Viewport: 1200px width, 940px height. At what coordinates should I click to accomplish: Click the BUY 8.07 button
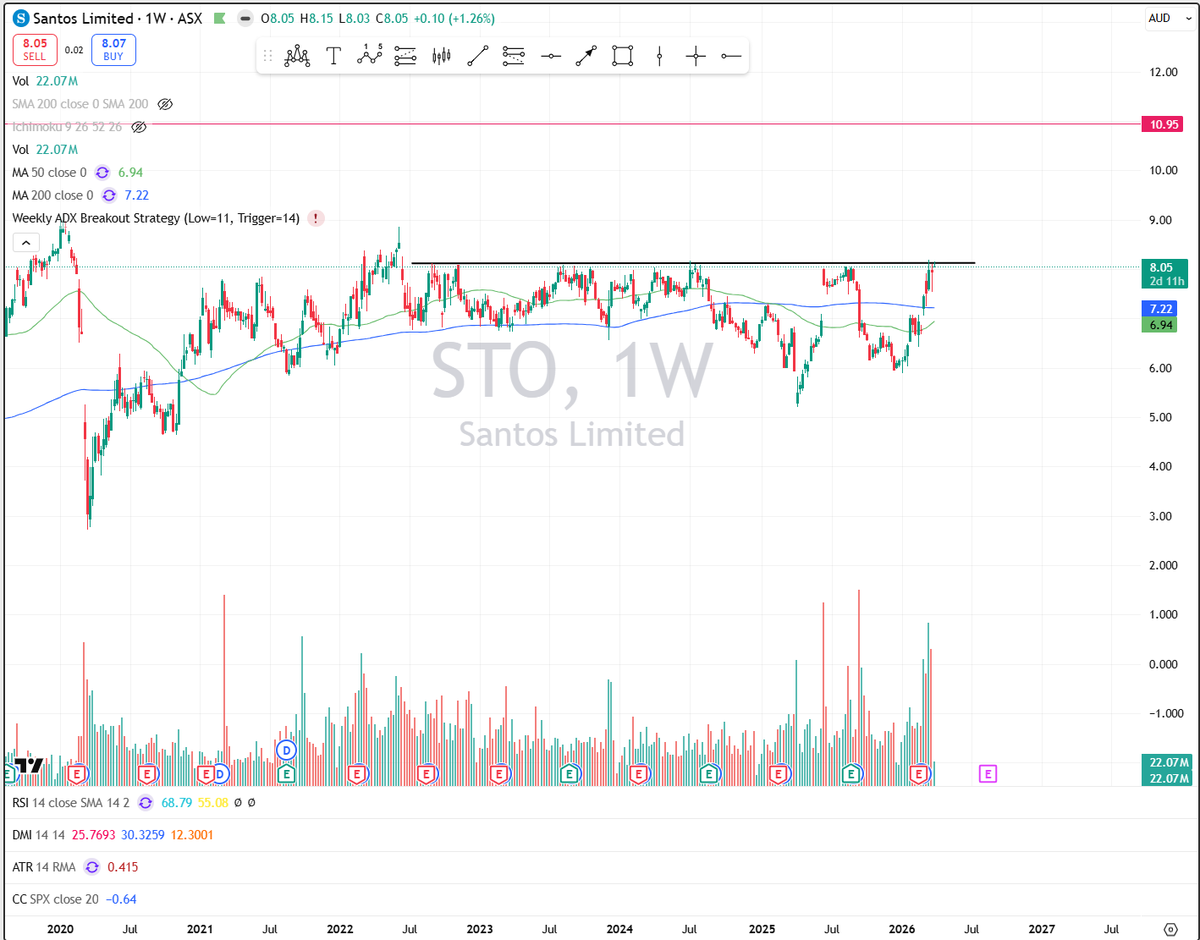113,50
